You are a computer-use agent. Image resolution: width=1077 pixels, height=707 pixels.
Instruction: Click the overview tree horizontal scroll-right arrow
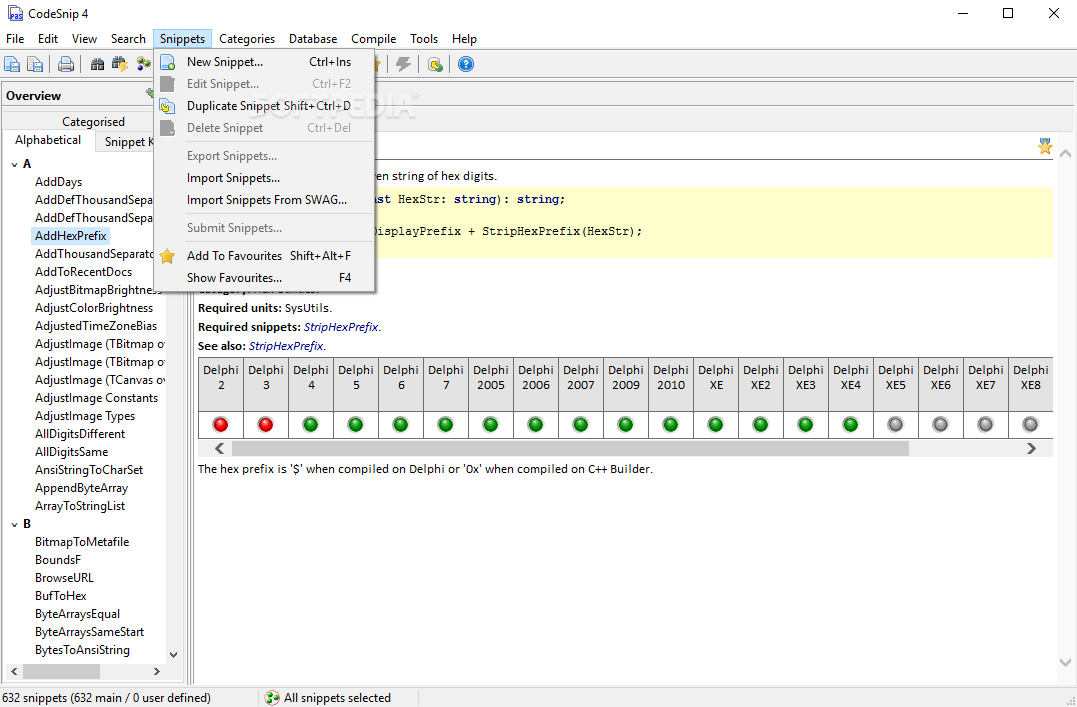point(157,671)
